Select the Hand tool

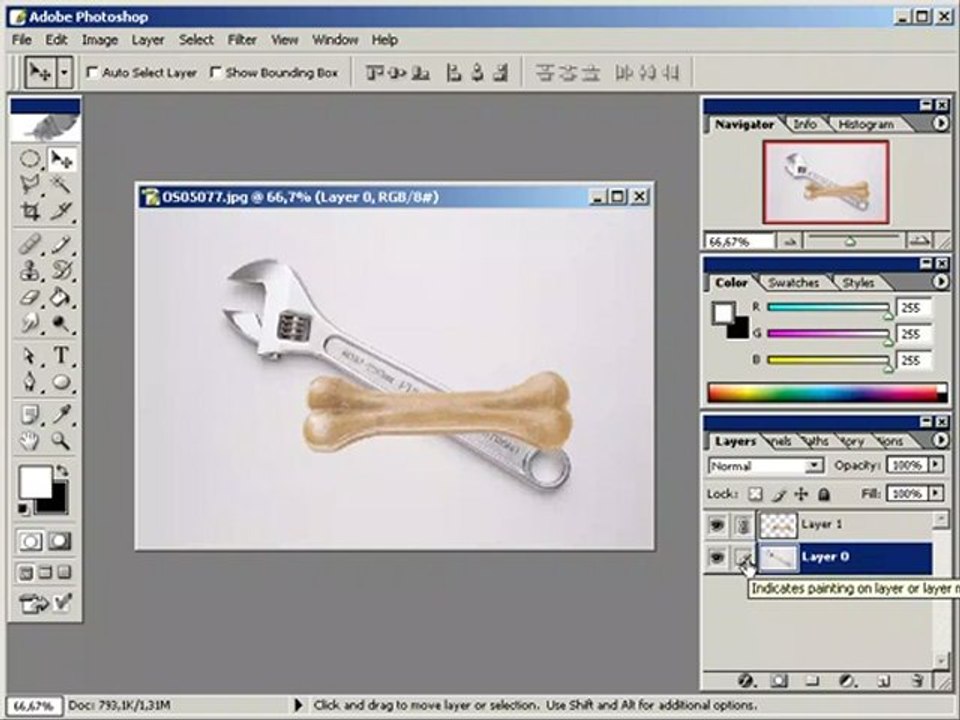pos(29,440)
